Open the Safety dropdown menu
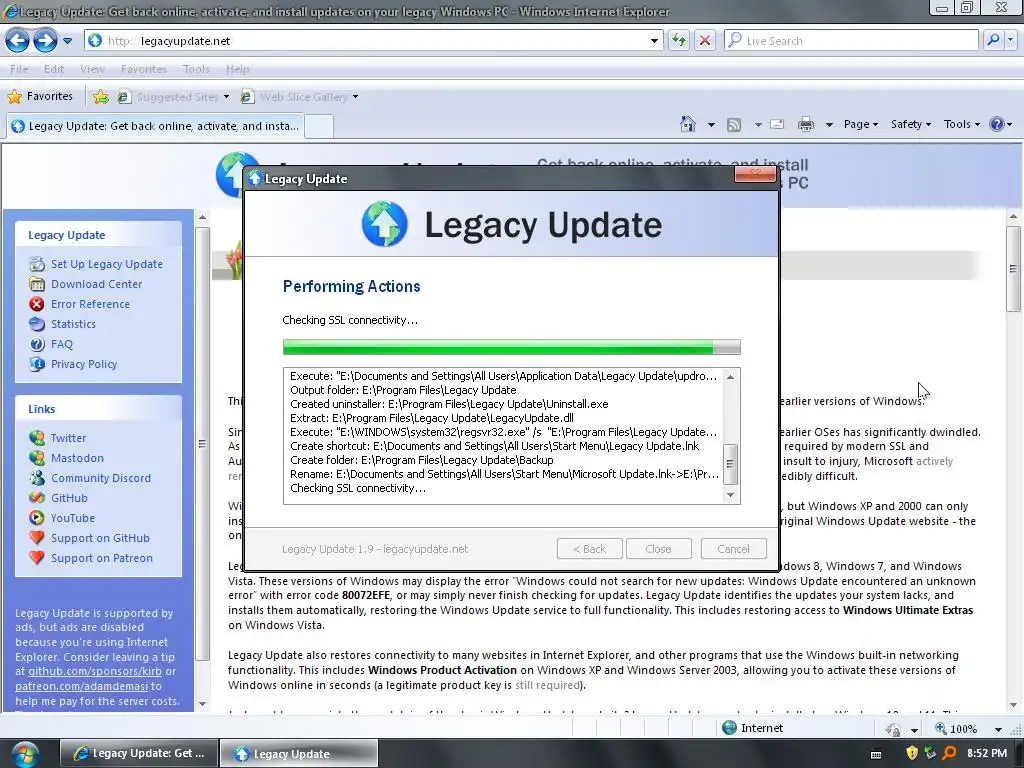The width and height of the screenshot is (1024, 768). [910, 124]
